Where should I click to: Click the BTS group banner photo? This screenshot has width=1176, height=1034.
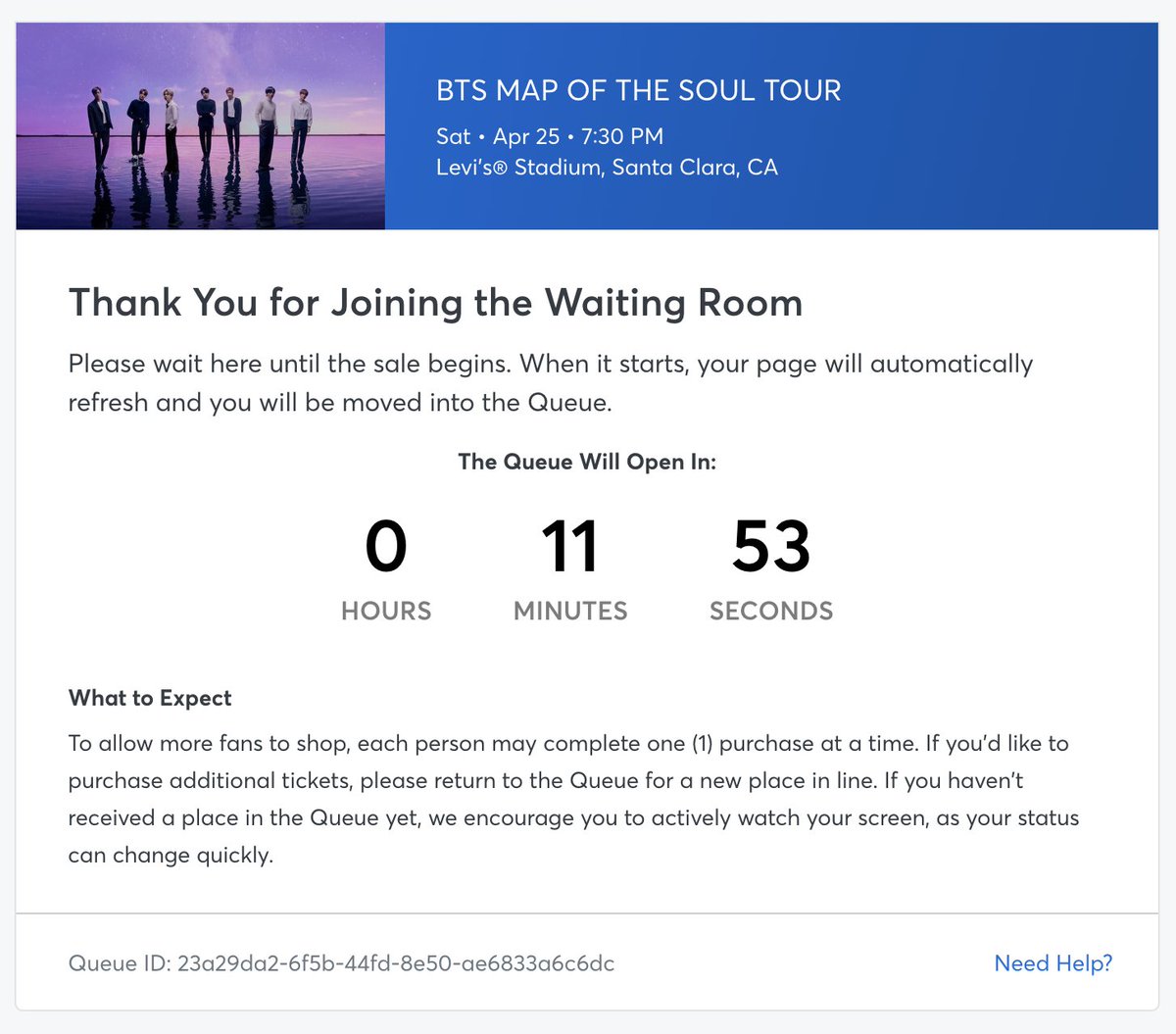point(201,126)
